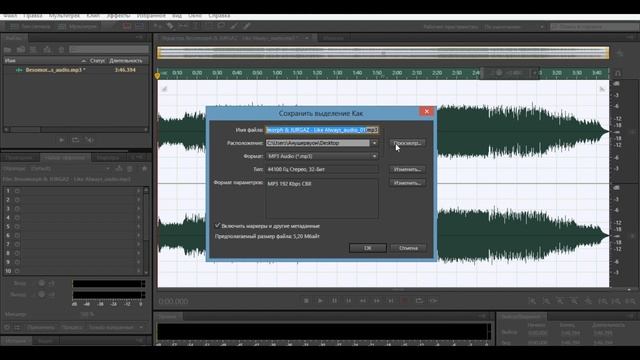640x360 pixels.
Task: Click the headphones icon right of timeline
Action: point(618,73)
